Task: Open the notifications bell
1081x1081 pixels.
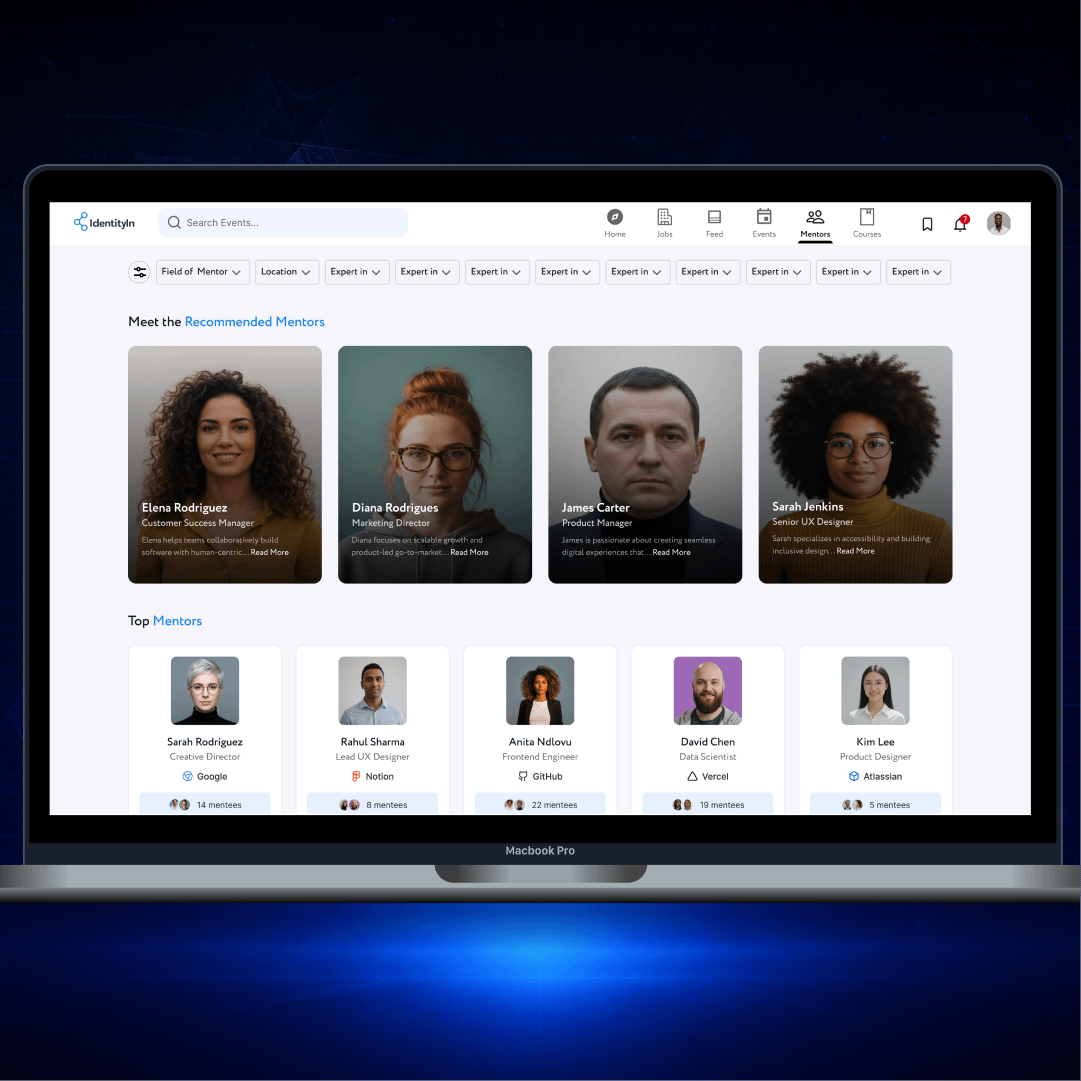Action: pos(960,223)
